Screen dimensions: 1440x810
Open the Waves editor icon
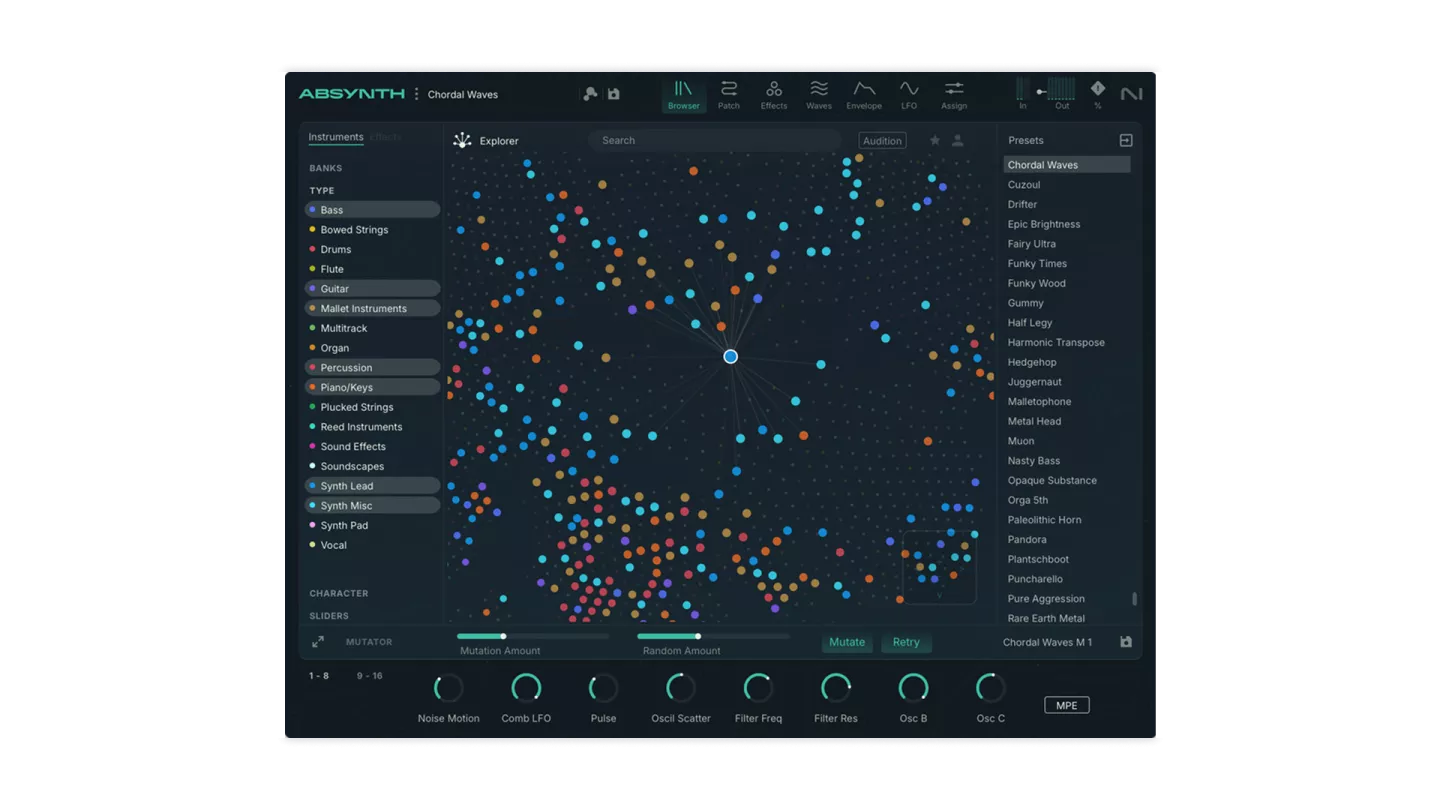coord(819,94)
